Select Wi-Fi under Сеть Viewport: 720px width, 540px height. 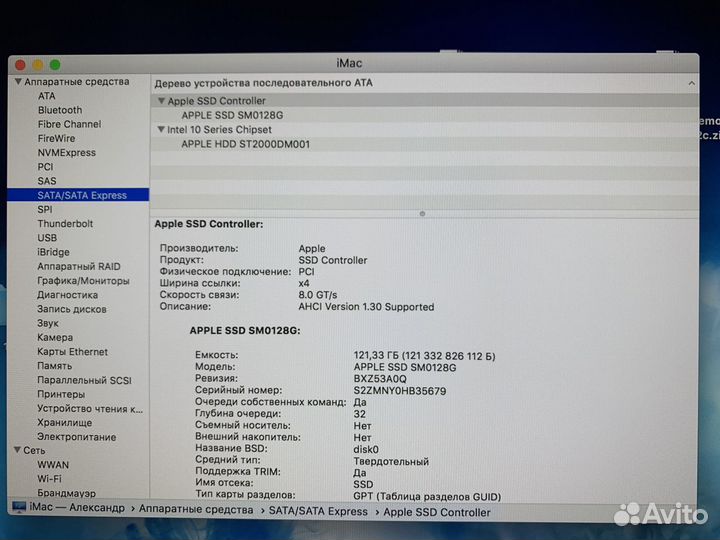point(50,479)
